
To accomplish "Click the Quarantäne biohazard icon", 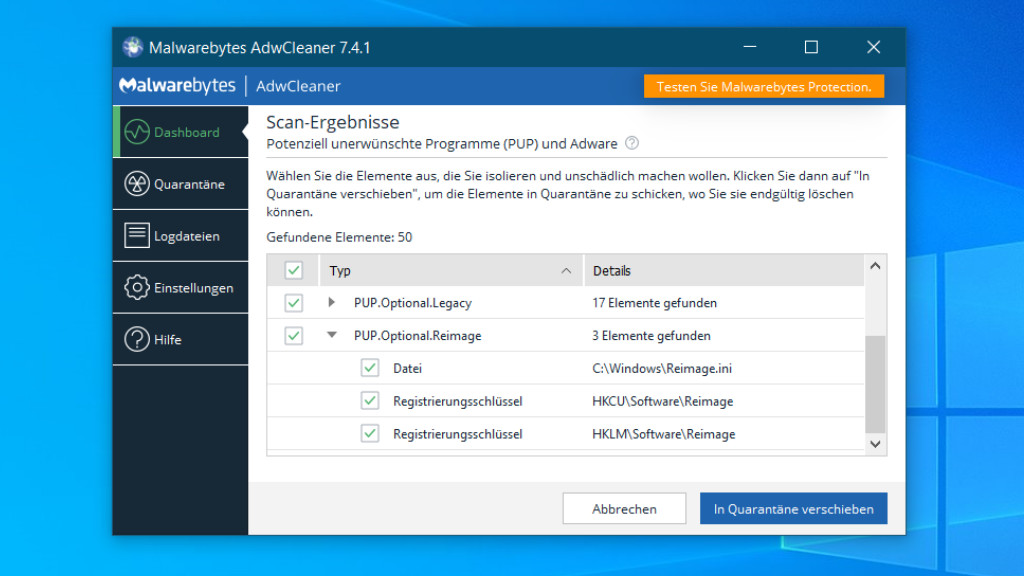I will (136, 184).
